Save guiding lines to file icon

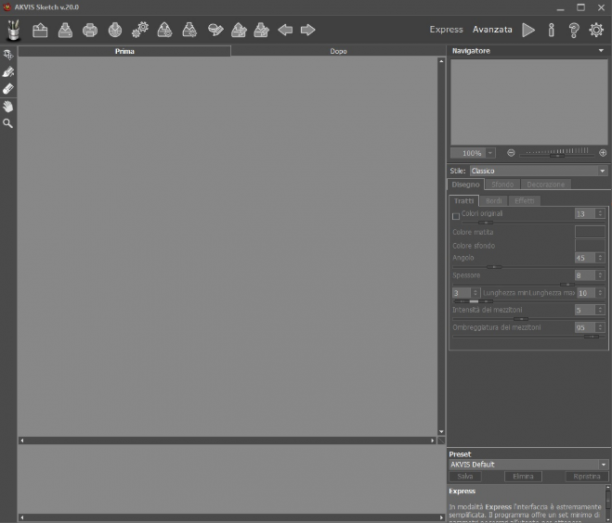pos(262,30)
